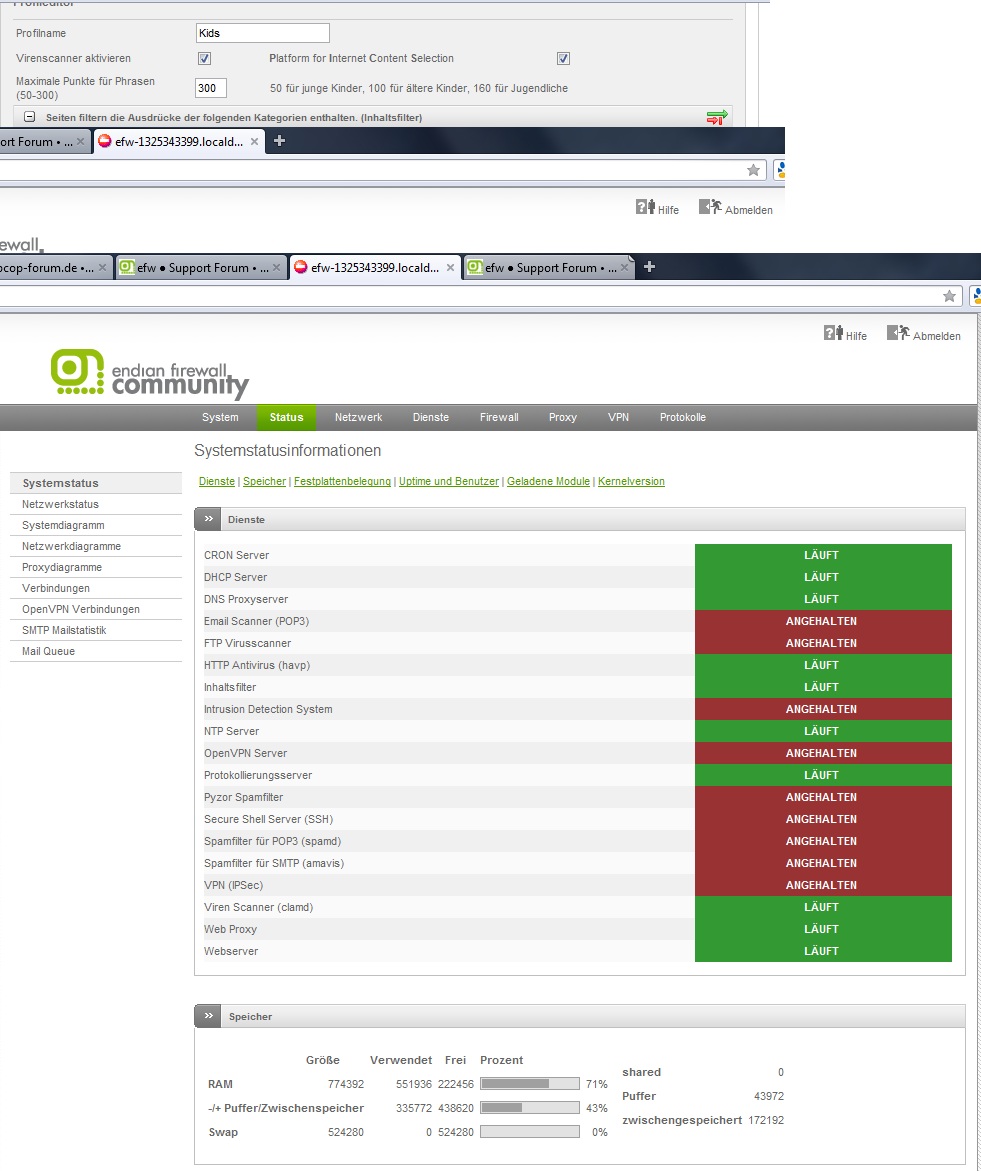Image resolution: width=981 pixels, height=1171 pixels.
Task: Click the double-arrow icon in the Dienste header
Action: 209,519
